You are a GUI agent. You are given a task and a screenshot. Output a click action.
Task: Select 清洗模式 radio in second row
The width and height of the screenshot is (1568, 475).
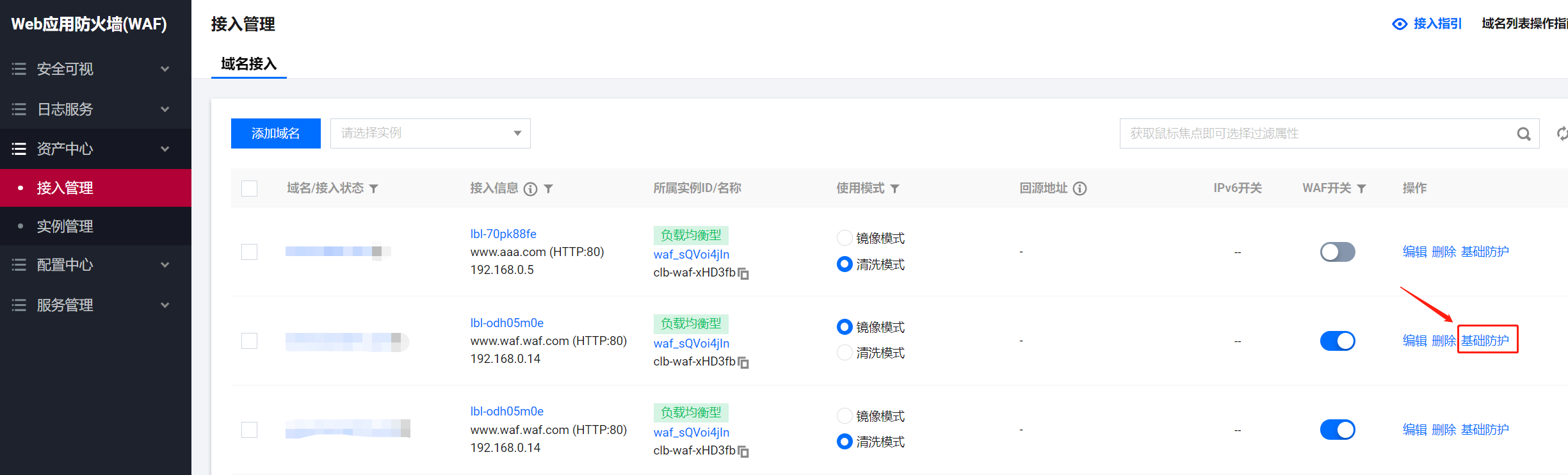click(845, 353)
